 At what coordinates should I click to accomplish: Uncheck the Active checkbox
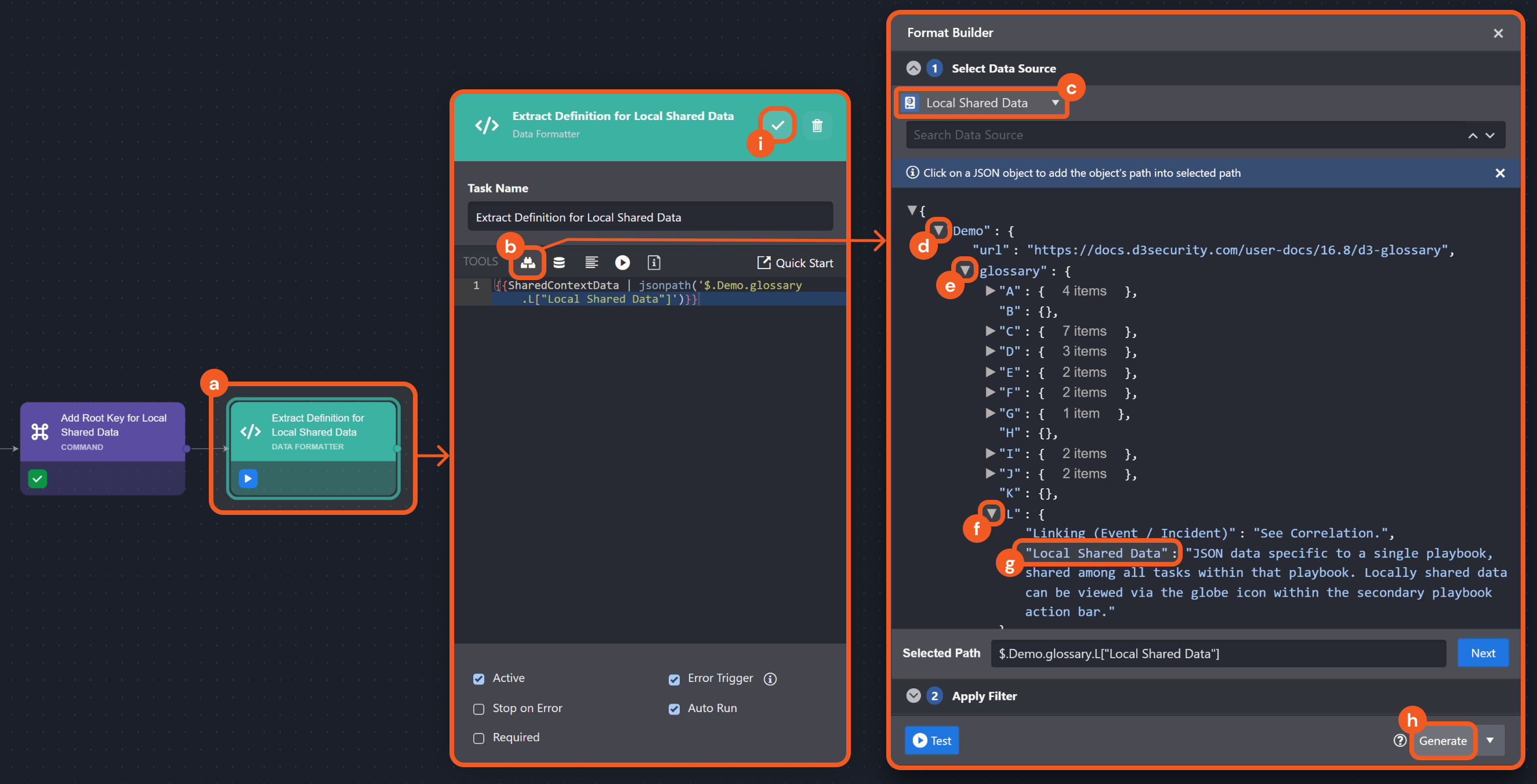point(478,679)
